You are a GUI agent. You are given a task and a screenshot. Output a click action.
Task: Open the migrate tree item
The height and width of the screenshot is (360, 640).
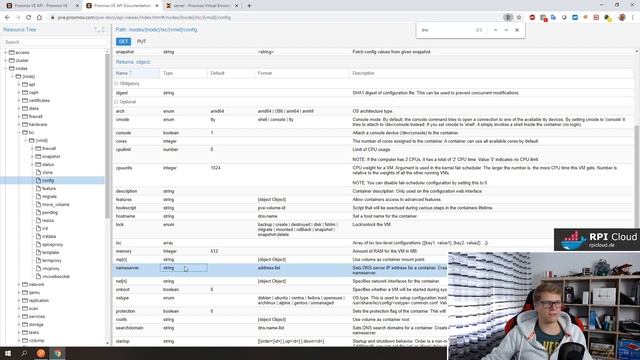point(49,196)
